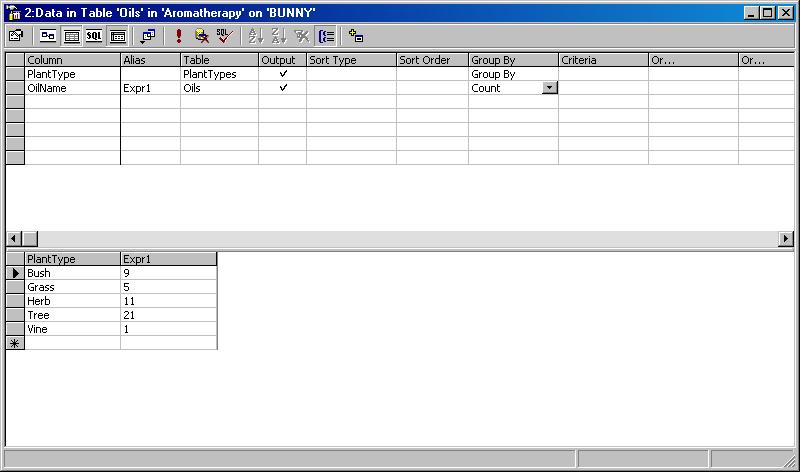The image size is (800, 472).
Task: Maximize the query window
Action: pyautogui.click(x=768, y=13)
